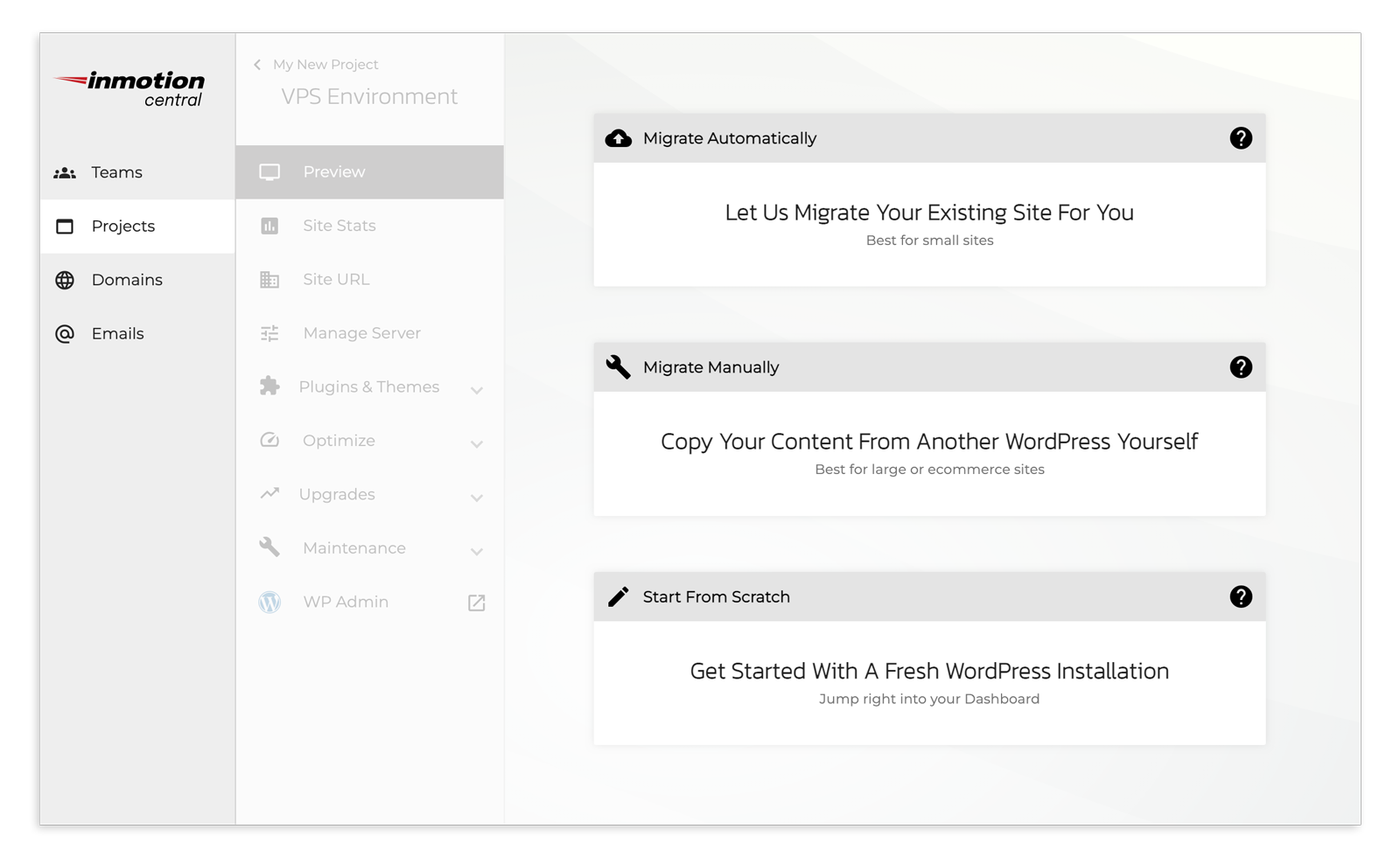Click the Site URL building icon
The width and height of the screenshot is (1400, 864).
point(269,280)
